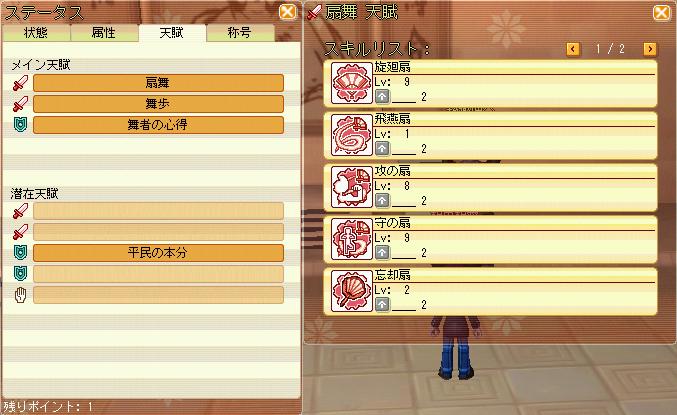The image size is (677, 415).
Task: Raise 攻の扇 level using up arrow
Action: [x=382, y=200]
